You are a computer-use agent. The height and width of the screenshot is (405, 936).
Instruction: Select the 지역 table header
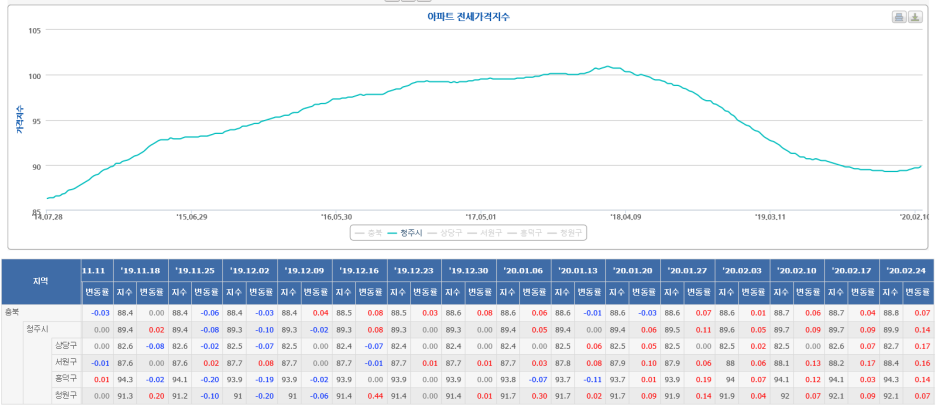41,281
